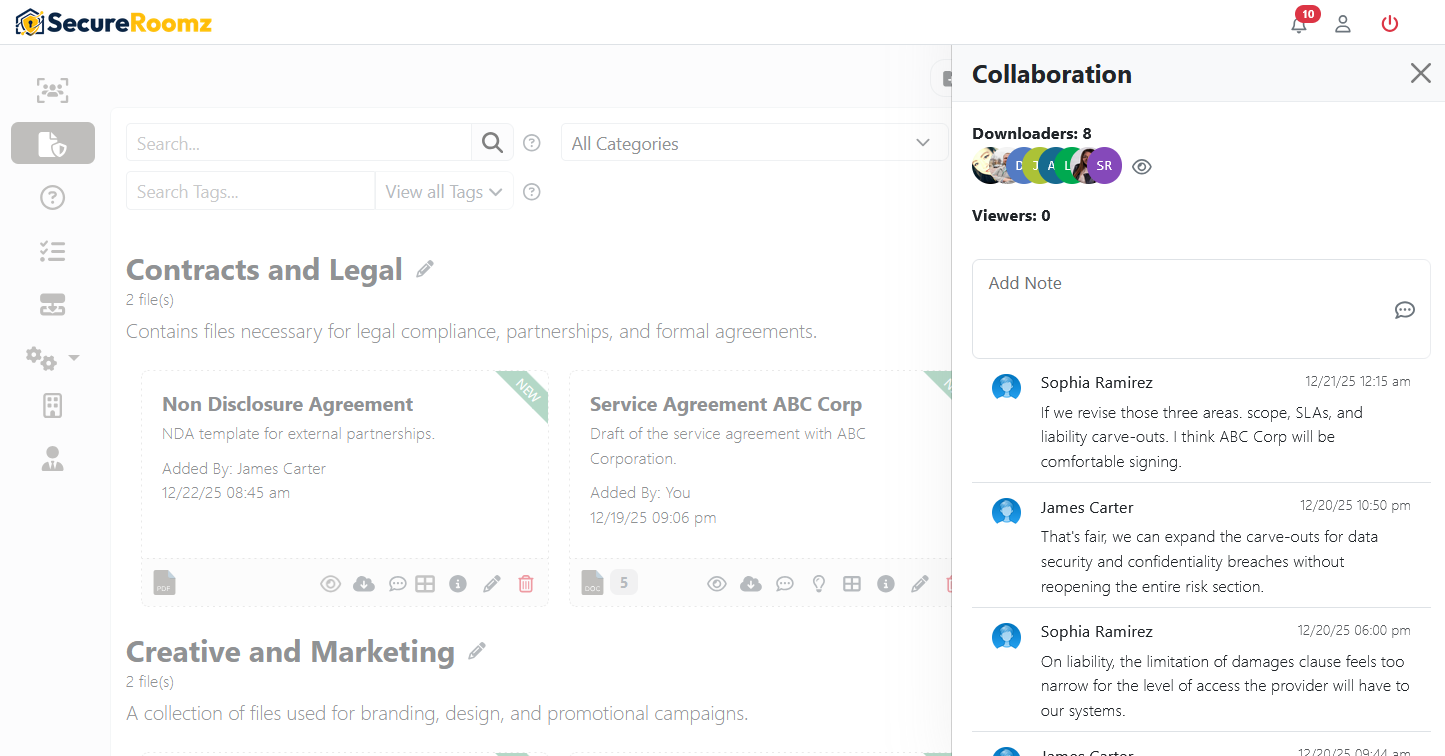The height and width of the screenshot is (756, 1445).
Task: Delete the Non Disclosure Agreement file
Action: 526,584
